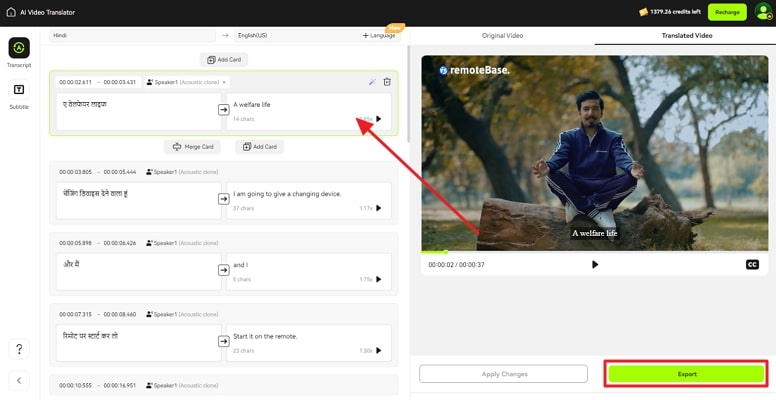Play the translated video preview
Viewport: 776px width, 400px height.
click(595, 265)
